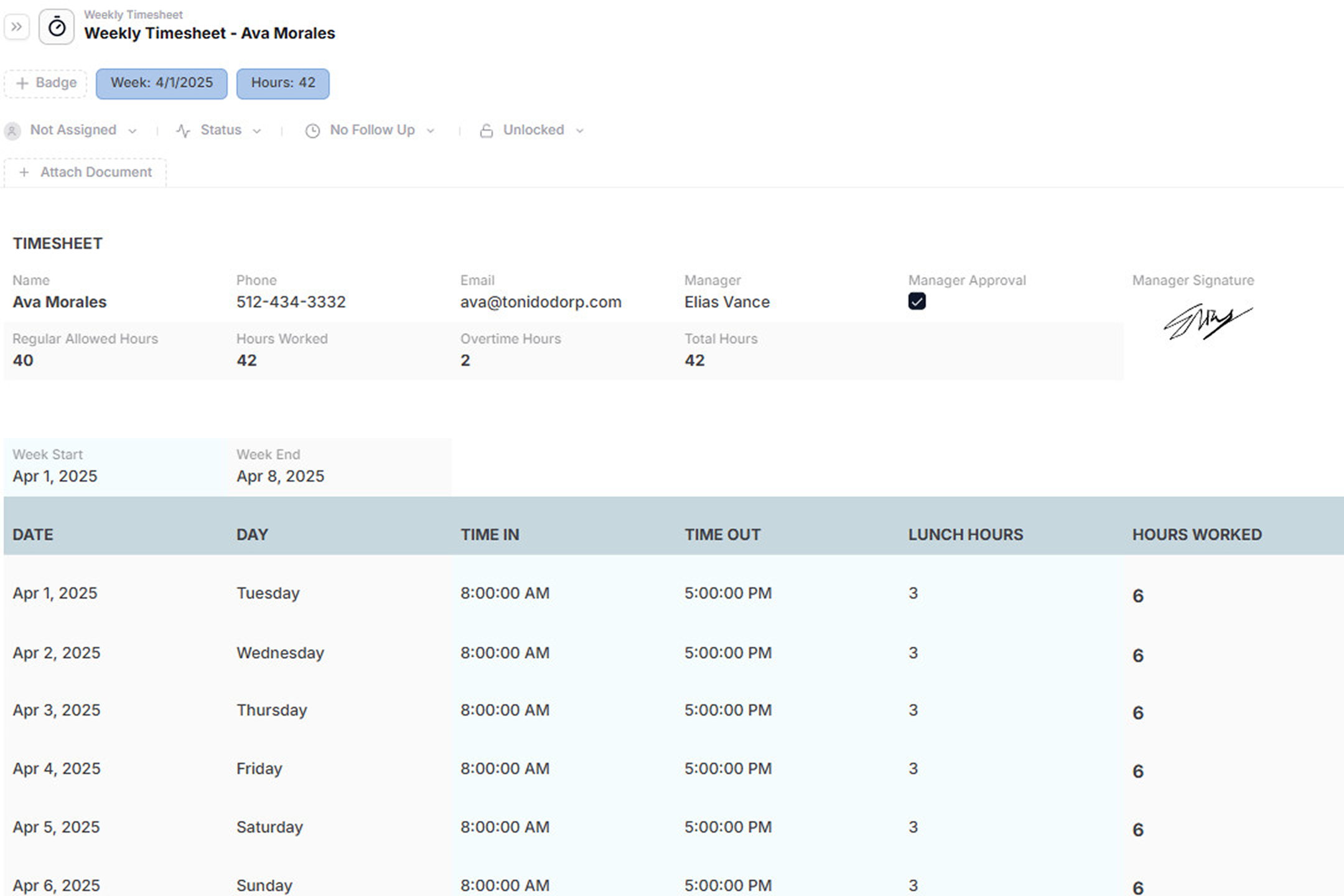Click the Hours: 42 badge

(x=283, y=83)
